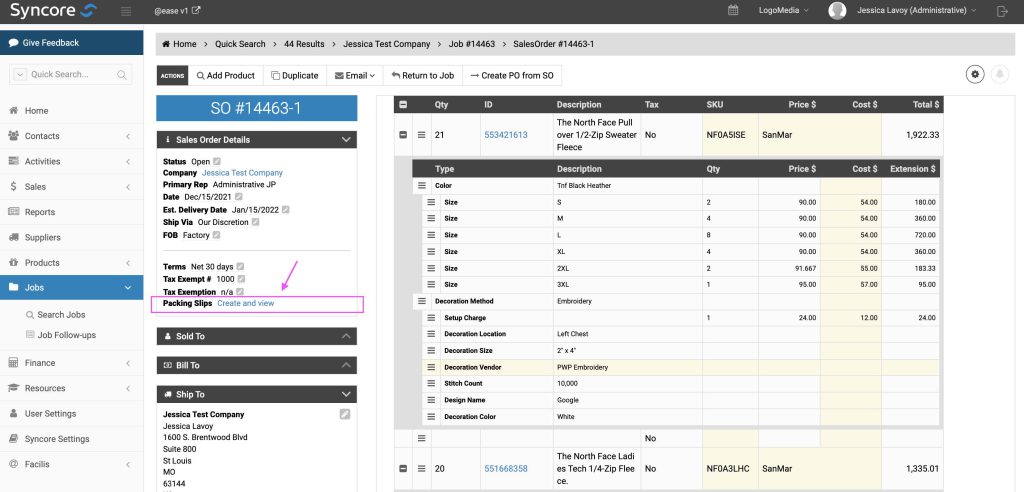Click drag handle on Stitch Count row
The image size is (1024, 492).
coord(431,384)
